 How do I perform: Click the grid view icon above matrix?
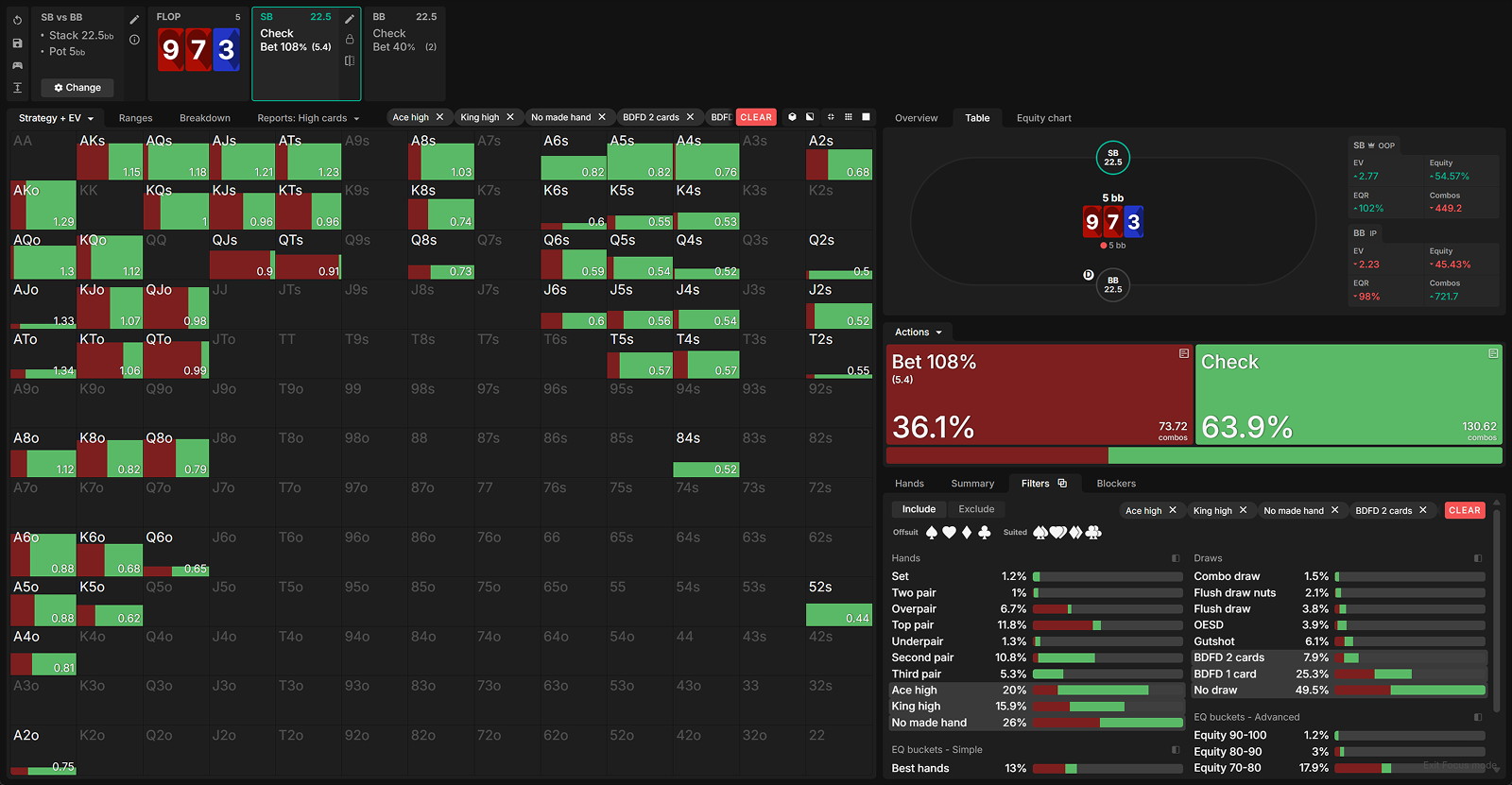(x=849, y=117)
